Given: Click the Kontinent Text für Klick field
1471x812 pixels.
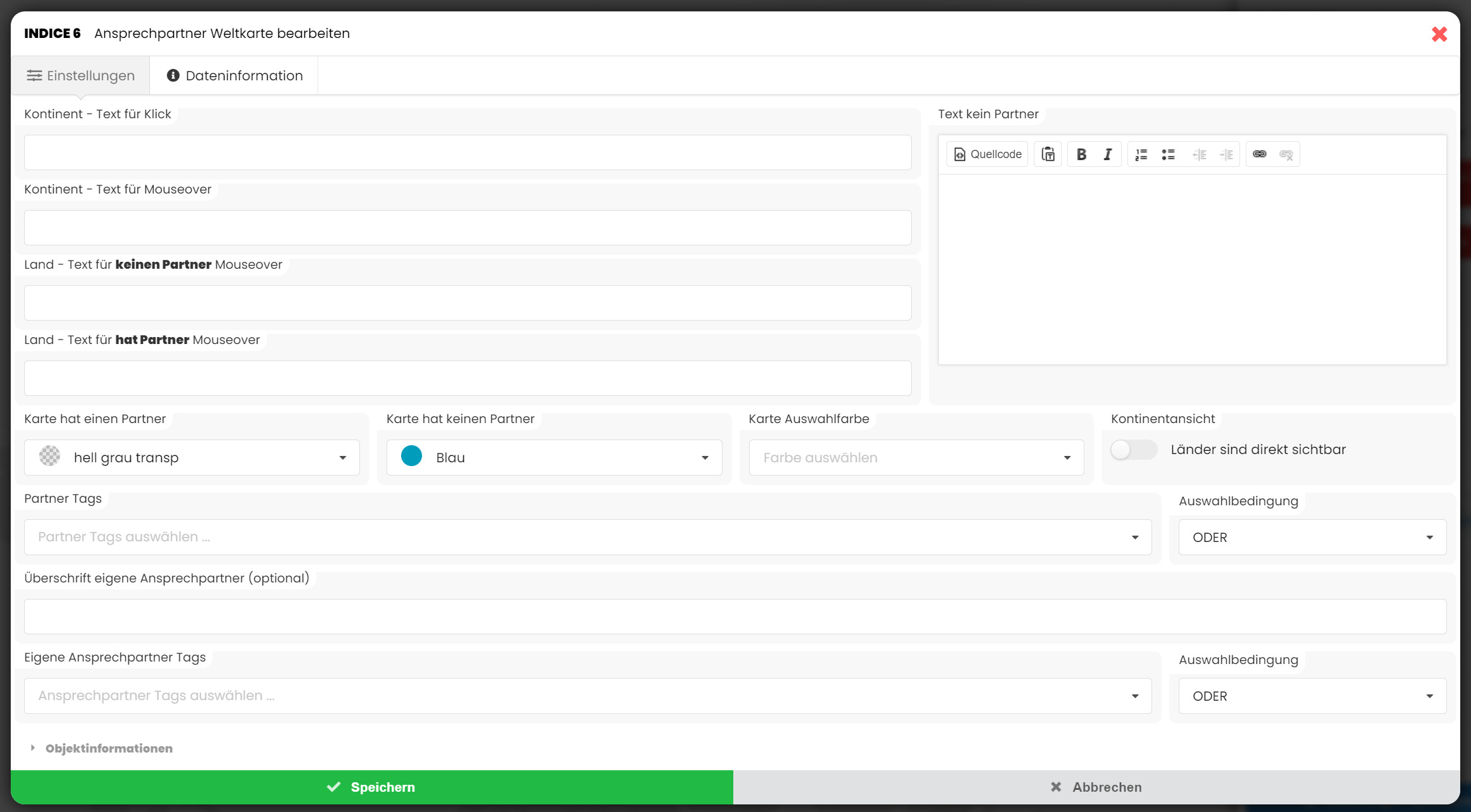Looking at the screenshot, I should [x=468, y=152].
